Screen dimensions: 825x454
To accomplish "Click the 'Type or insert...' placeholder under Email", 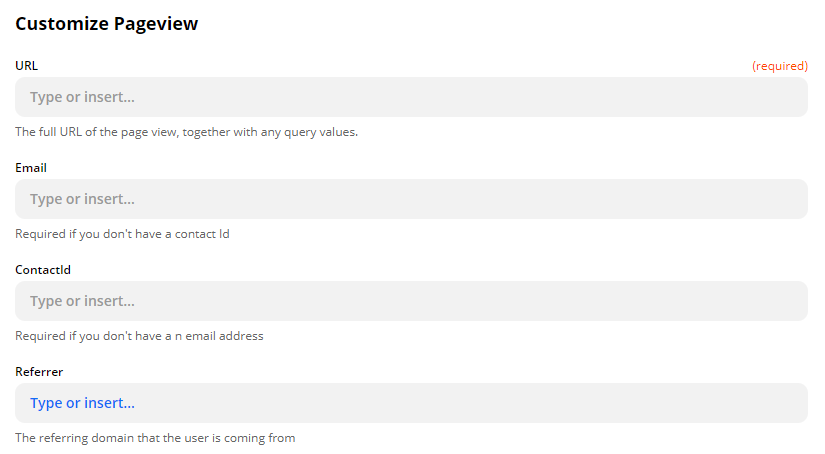I will coord(82,199).
